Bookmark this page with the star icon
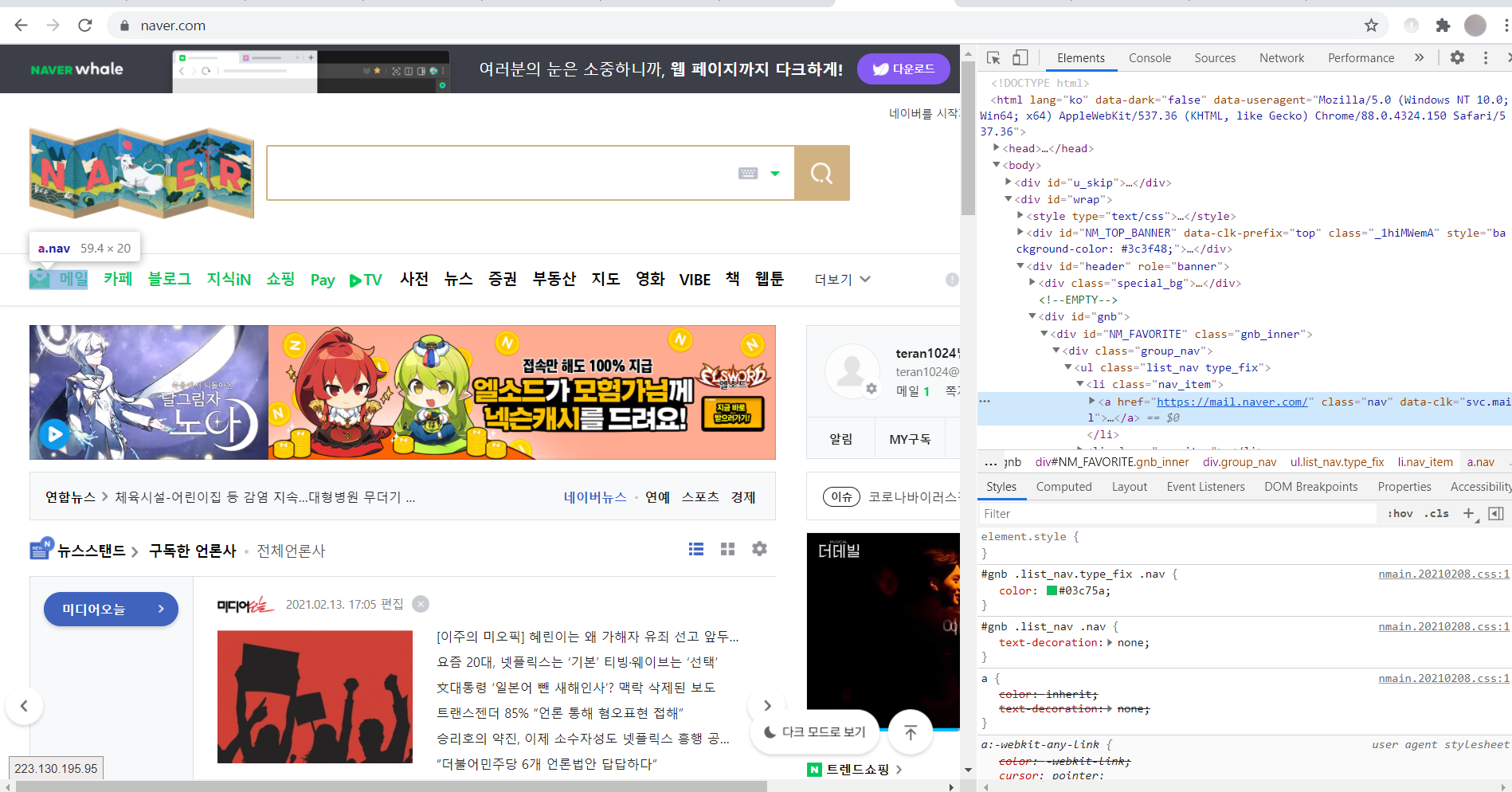The height and width of the screenshot is (792, 1512). (x=1371, y=25)
